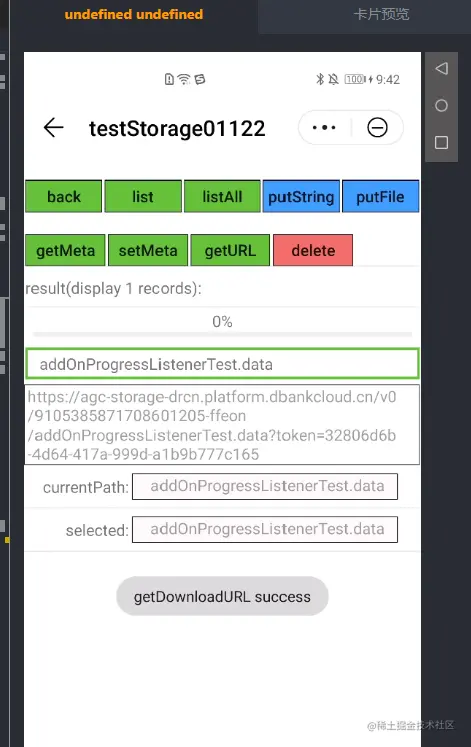The height and width of the screenshot is (747, 471).
Task: Open the three-dots more menu
Action: click(324, 128)
